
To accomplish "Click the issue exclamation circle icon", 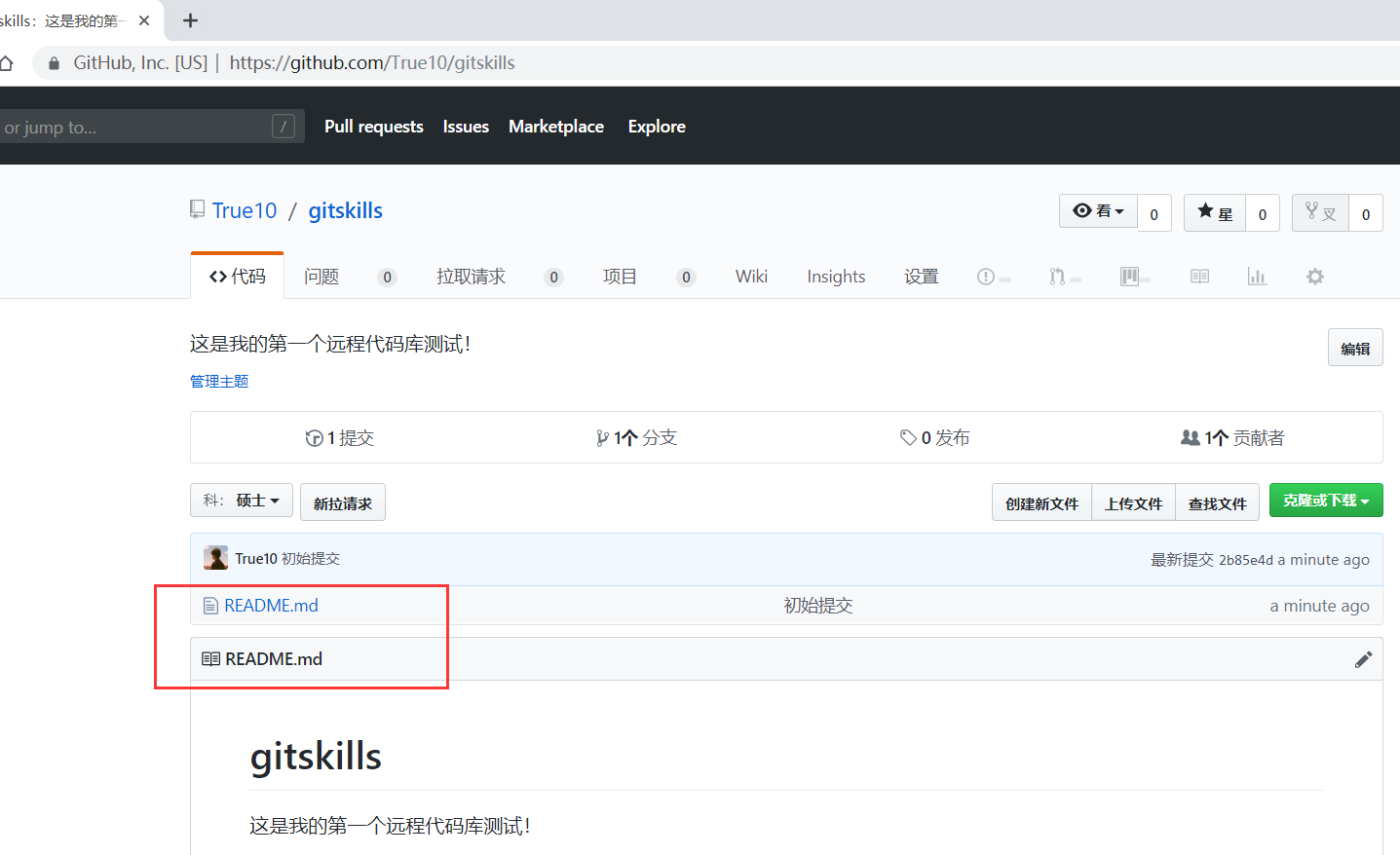I will [x=986, y=277].
